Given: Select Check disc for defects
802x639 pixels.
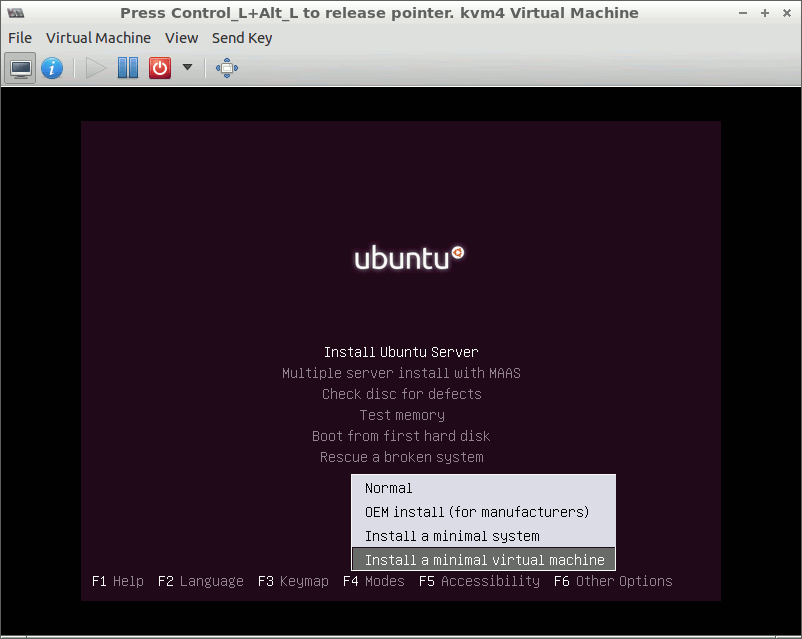Looking at the screenshot, I should click(401, 394).
